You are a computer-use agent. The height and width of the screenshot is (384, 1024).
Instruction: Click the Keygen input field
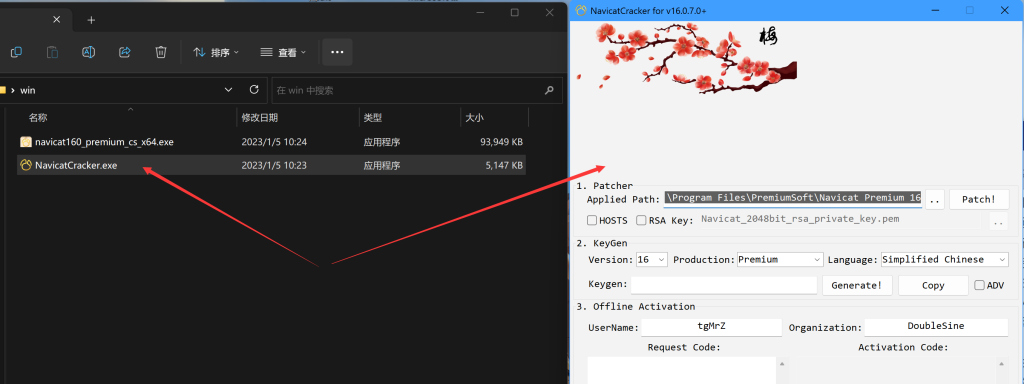pos(724,285)
